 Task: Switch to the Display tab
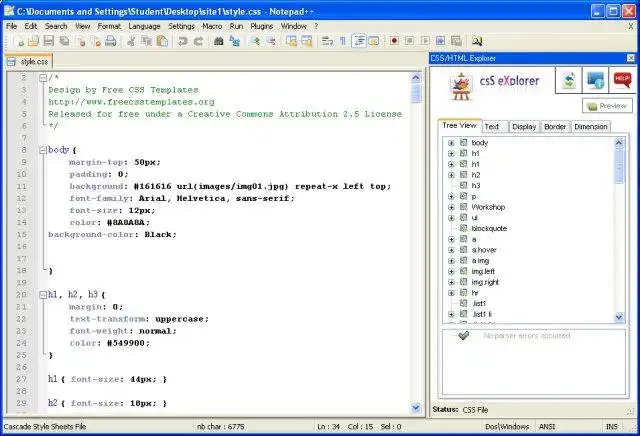point(524,127)
